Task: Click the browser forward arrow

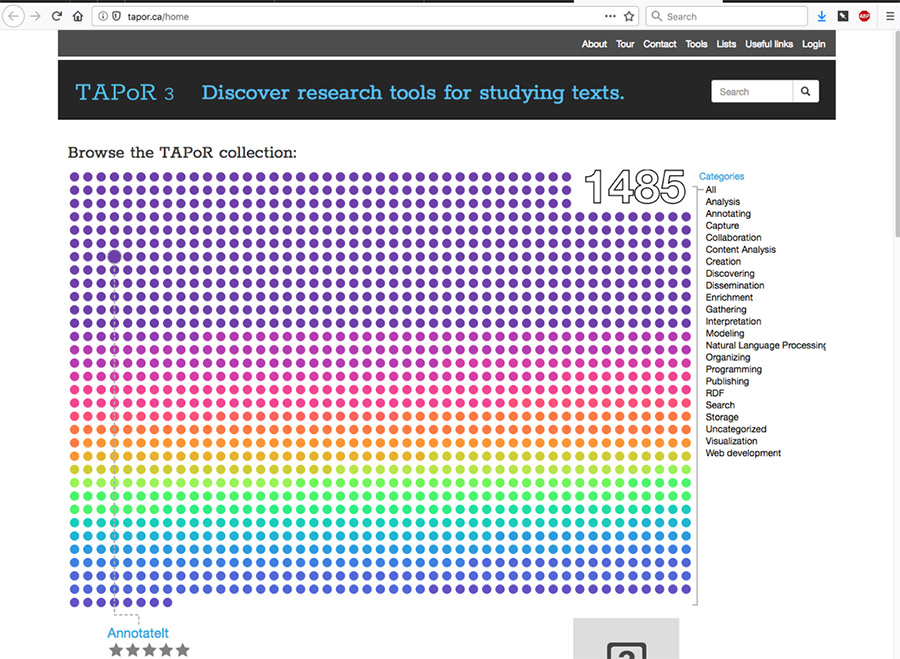Action: [36, 16]
